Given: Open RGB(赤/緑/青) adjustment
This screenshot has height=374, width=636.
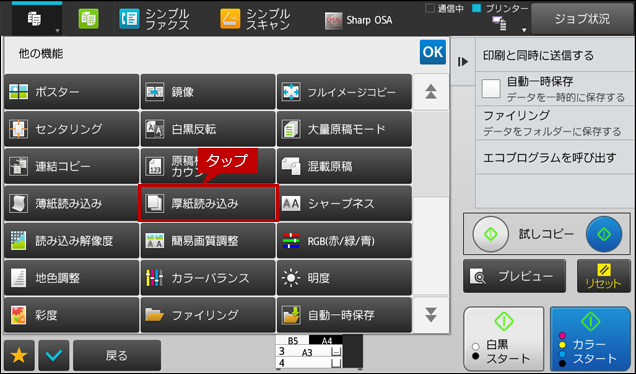Looking at the screenshot, I should (344, 241).
